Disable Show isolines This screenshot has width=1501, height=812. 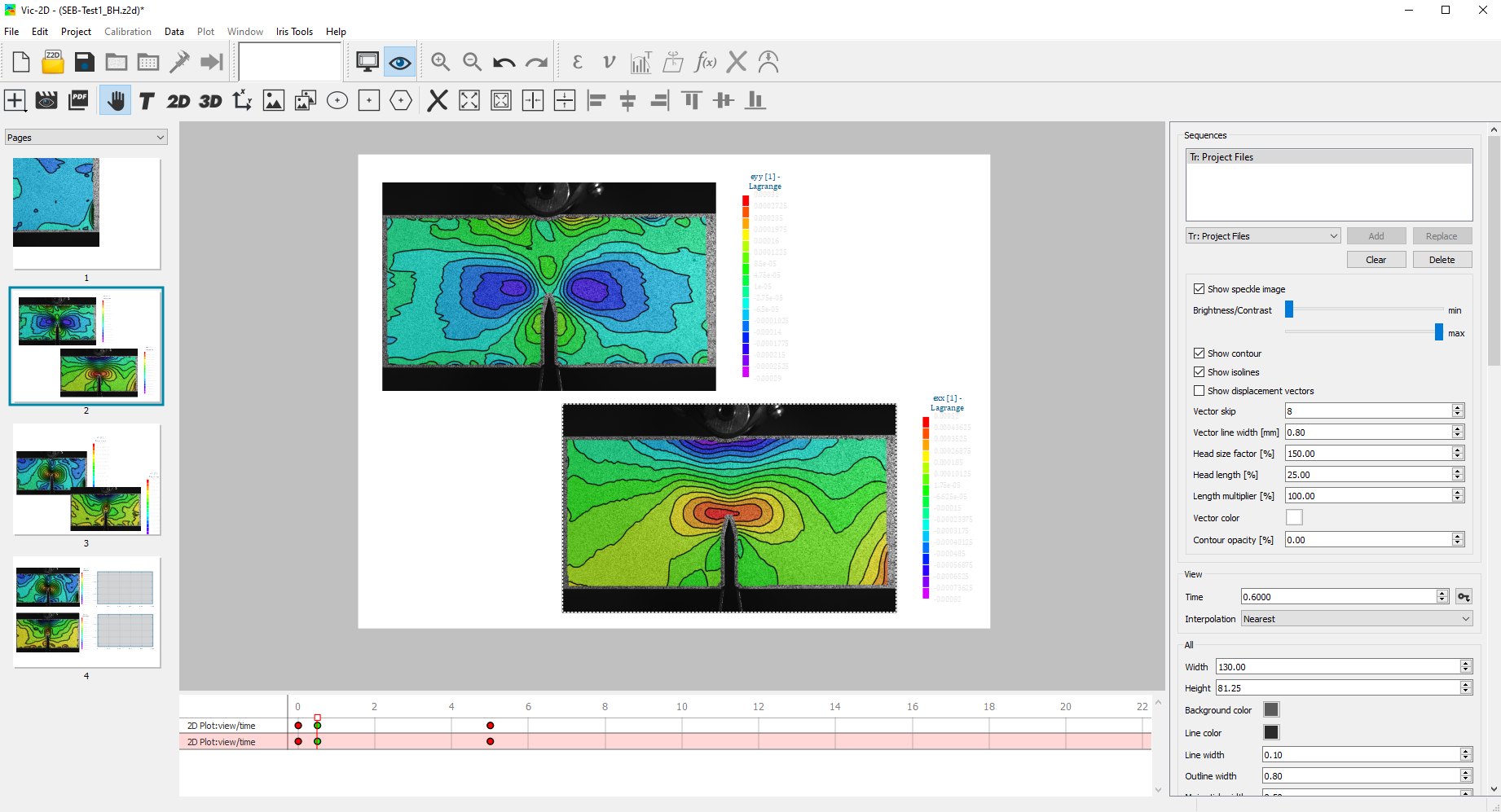point(1199,371)
